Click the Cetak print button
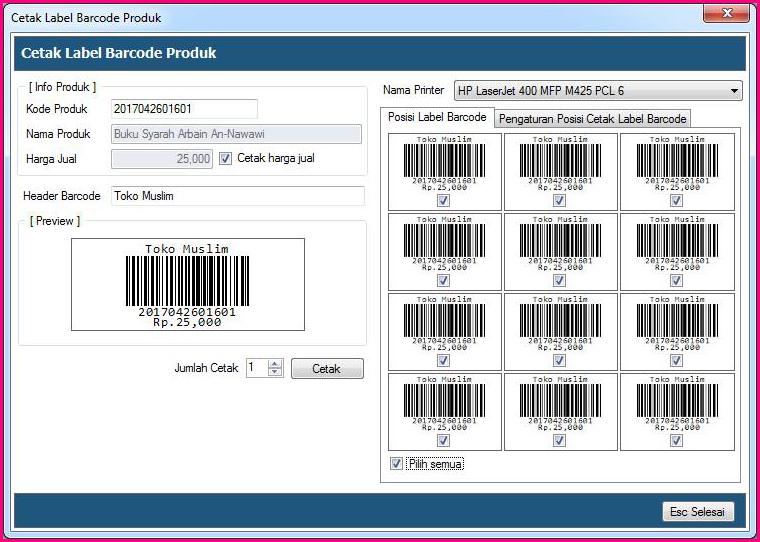This screenshot has height=542, width=760. 327,369
